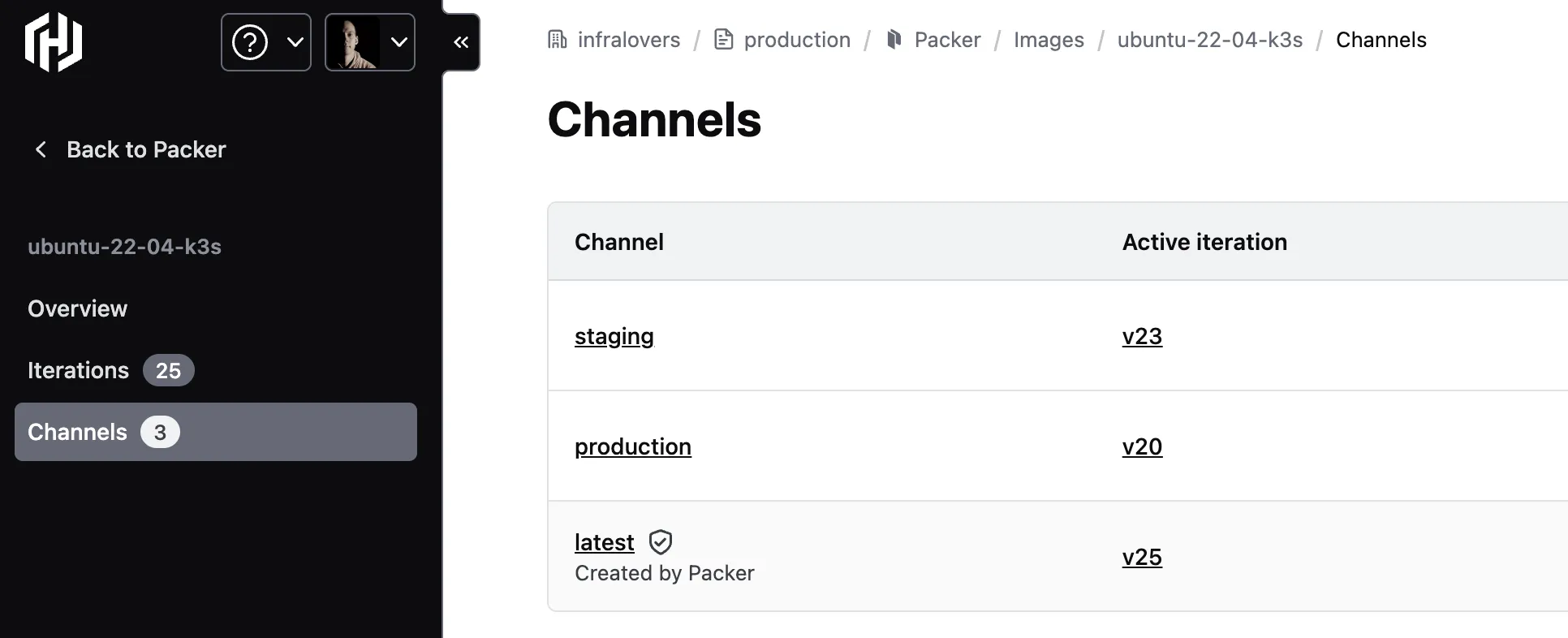
Task: Click the Channel column header
Action: (619, 242)
